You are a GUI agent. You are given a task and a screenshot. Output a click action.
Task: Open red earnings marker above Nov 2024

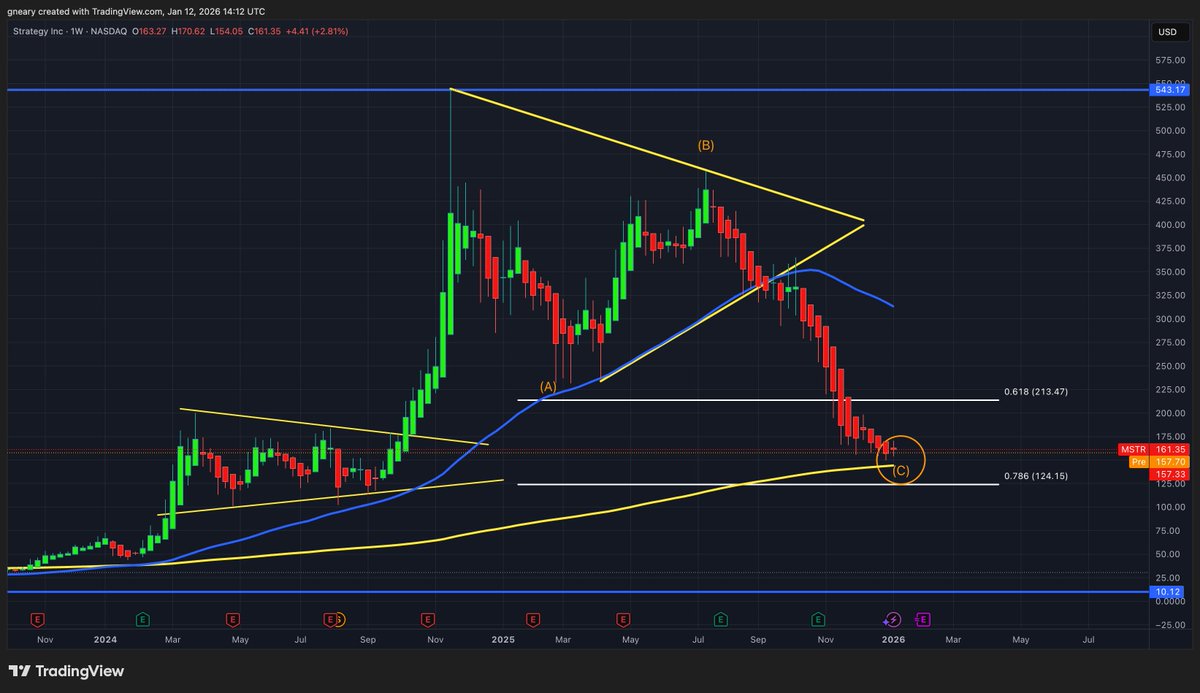click(x=428, y=619)
